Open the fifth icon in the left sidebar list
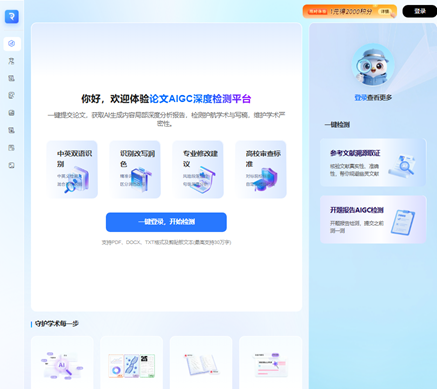 12,113
